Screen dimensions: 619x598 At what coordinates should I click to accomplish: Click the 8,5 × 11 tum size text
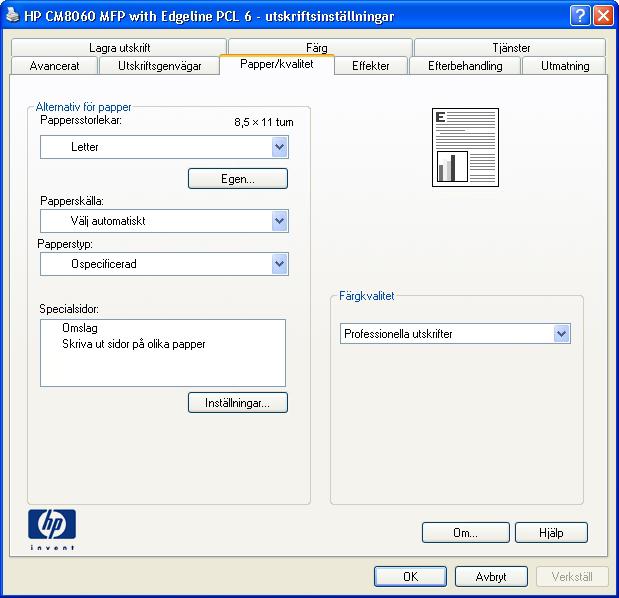click(264, 122)
